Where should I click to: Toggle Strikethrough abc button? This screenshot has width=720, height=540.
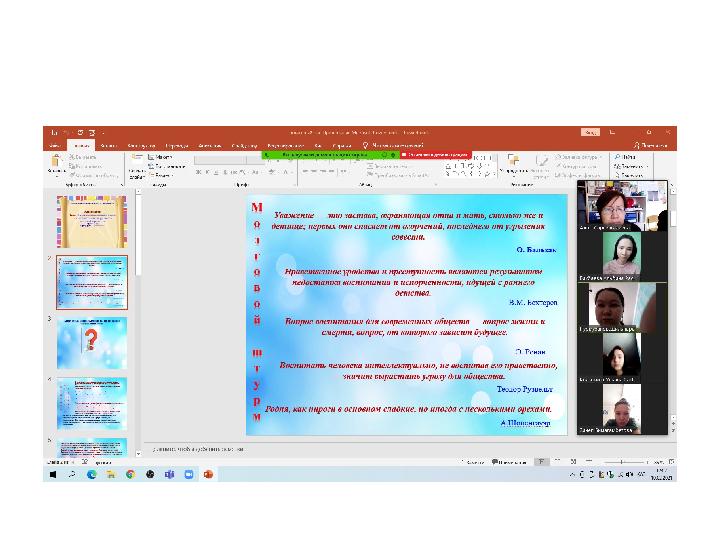click(234, 172)
